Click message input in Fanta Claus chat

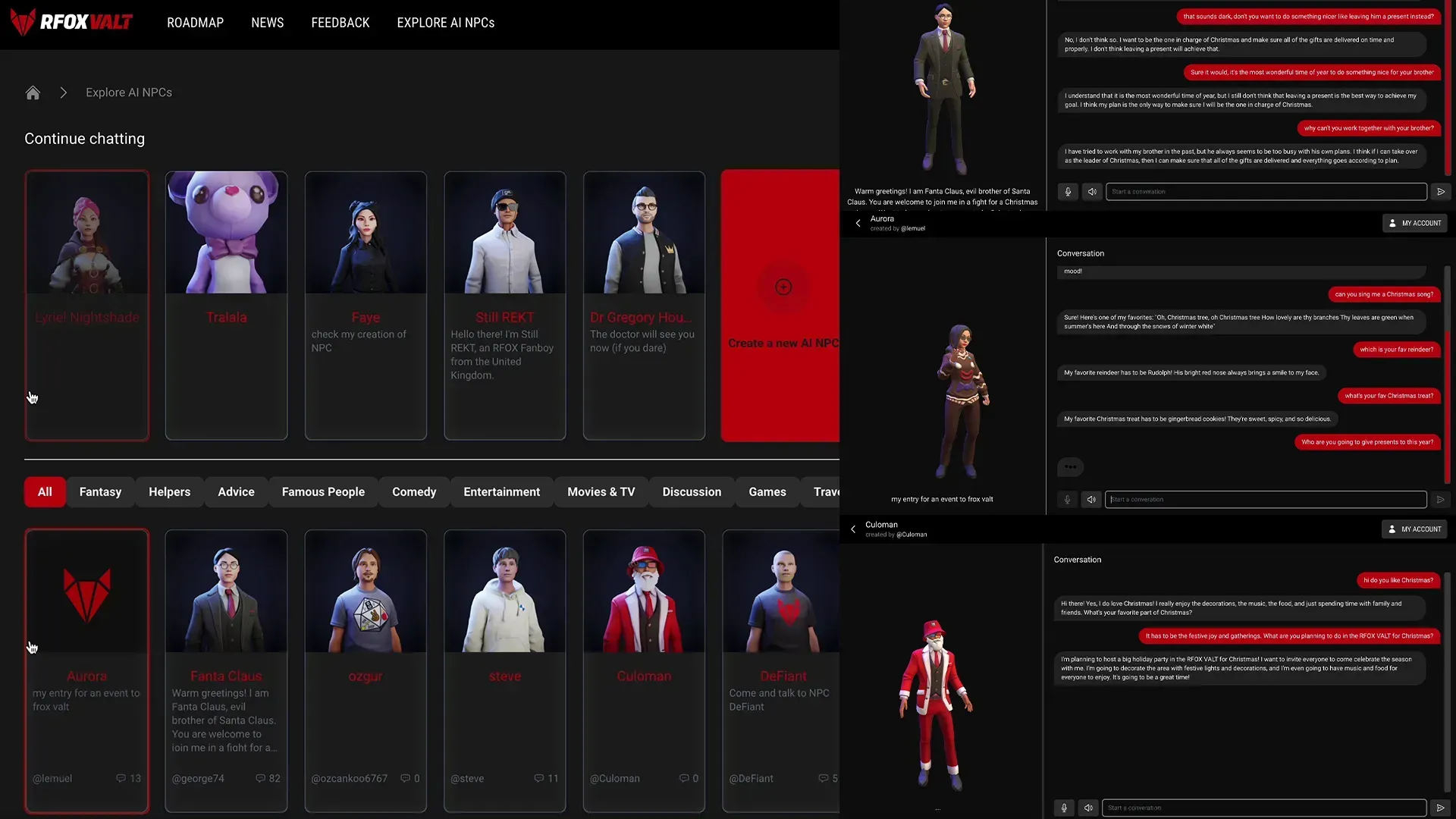[1266, 192]
